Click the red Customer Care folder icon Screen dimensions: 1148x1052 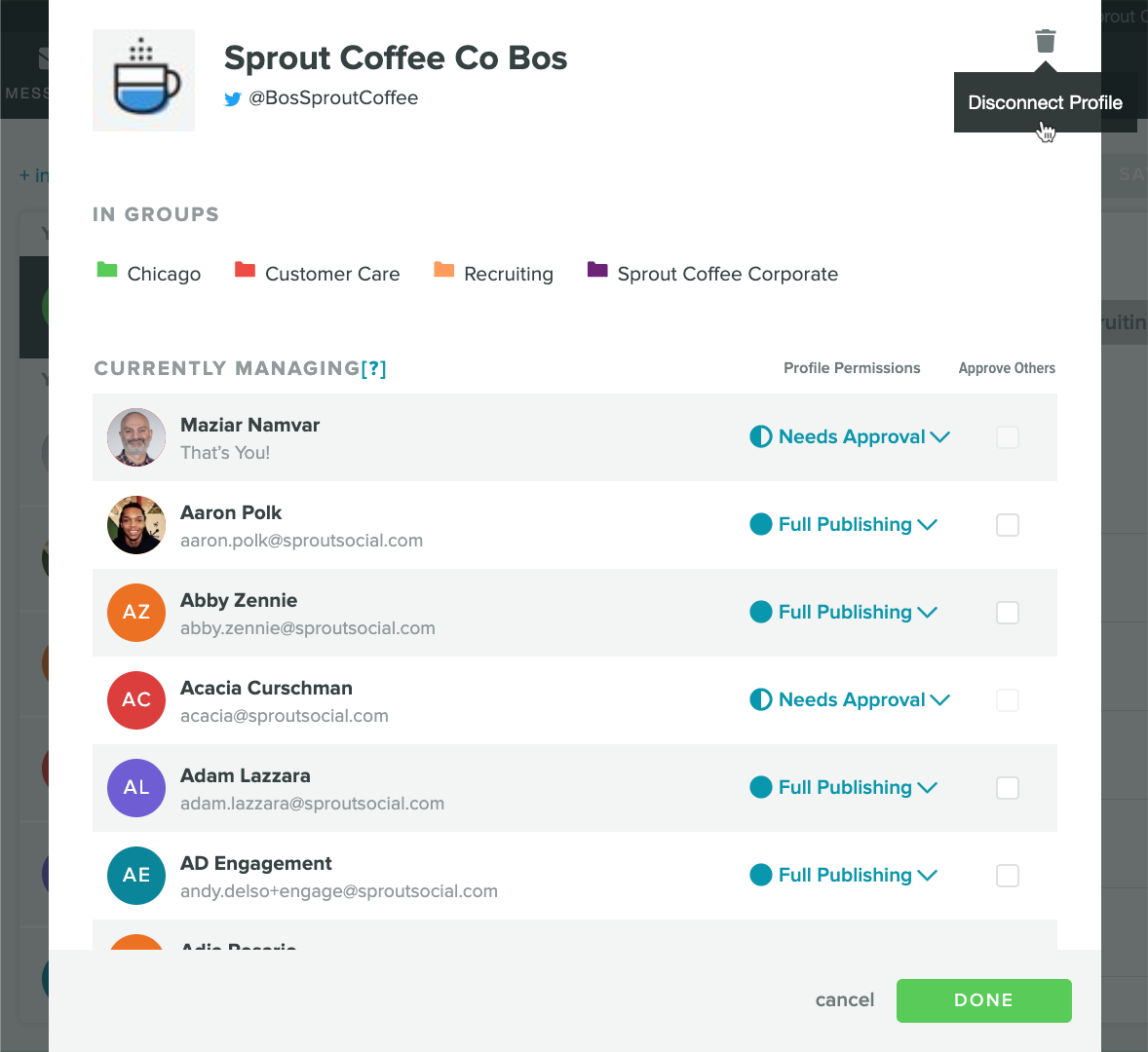coord(245,270)
